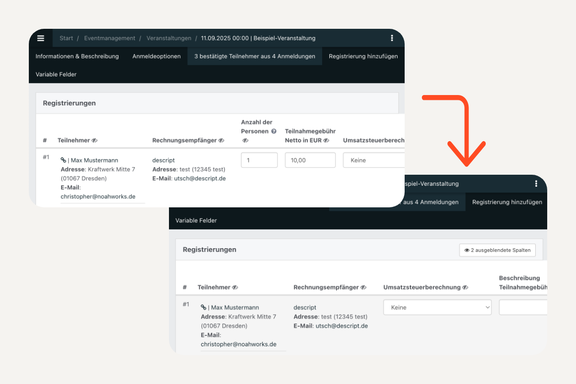Open hamburger menu in upper window
576x384 pixels.
(x=41, y=38)
